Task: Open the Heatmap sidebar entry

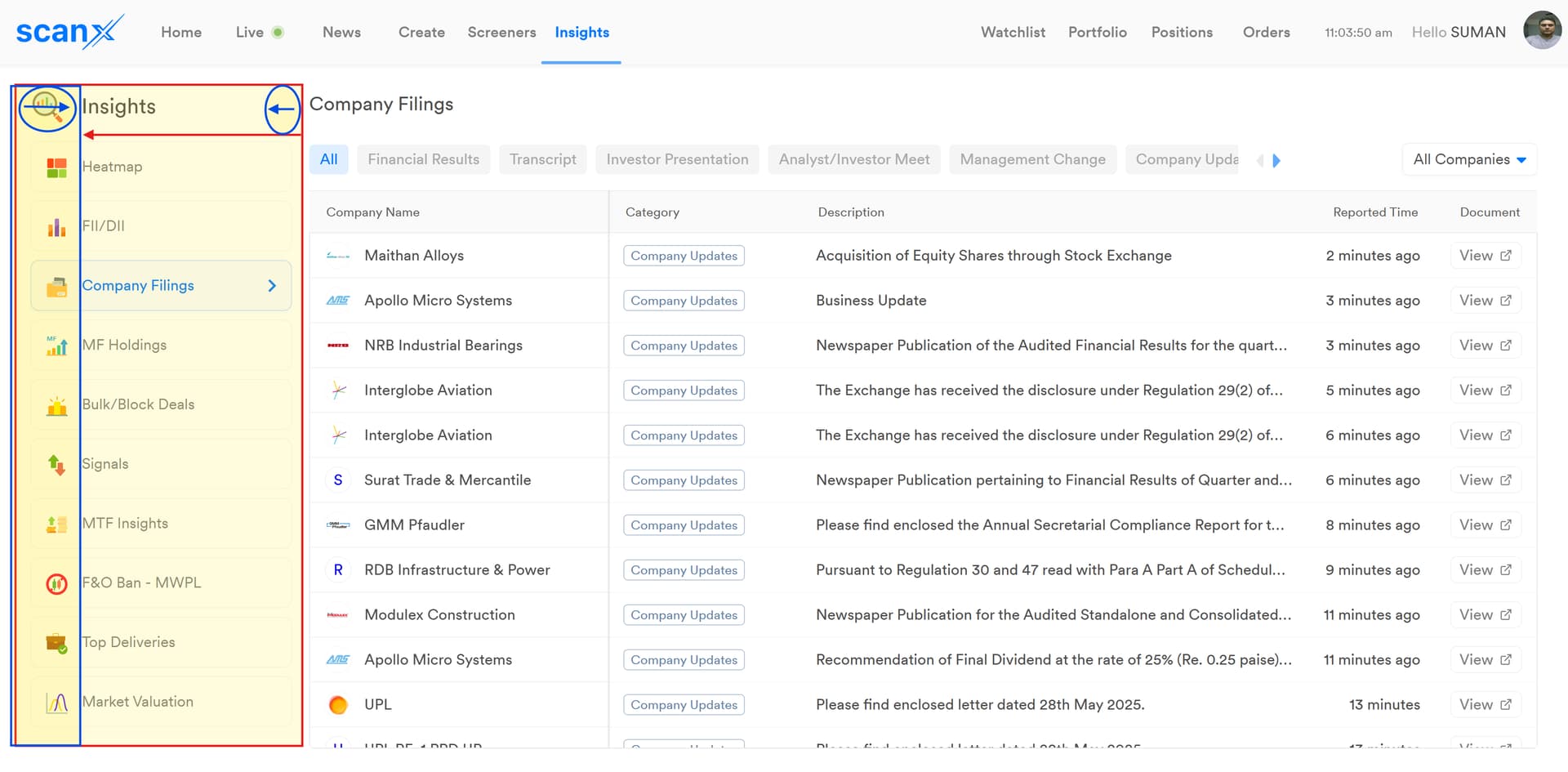Action: tap(161, 167)
